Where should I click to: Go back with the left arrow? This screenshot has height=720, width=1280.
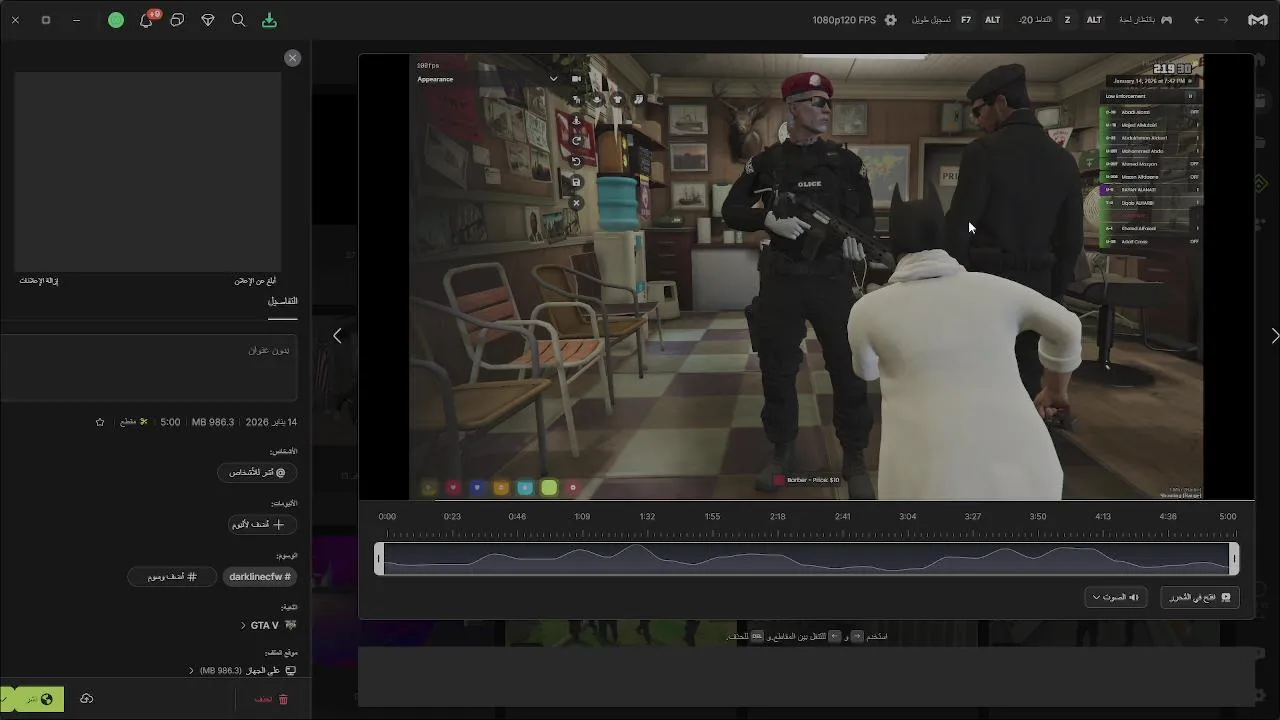click(x=1199, y=20)
